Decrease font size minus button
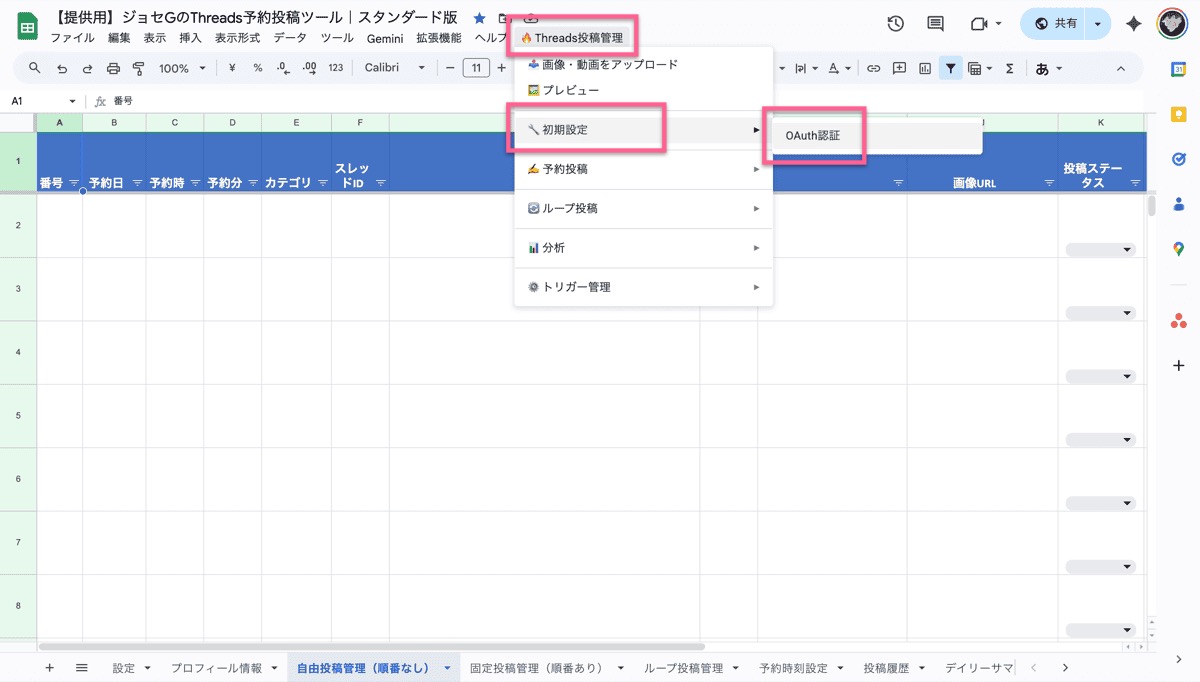The height and width of the screenshot is (682, 1200). click(x=450, y=68)
